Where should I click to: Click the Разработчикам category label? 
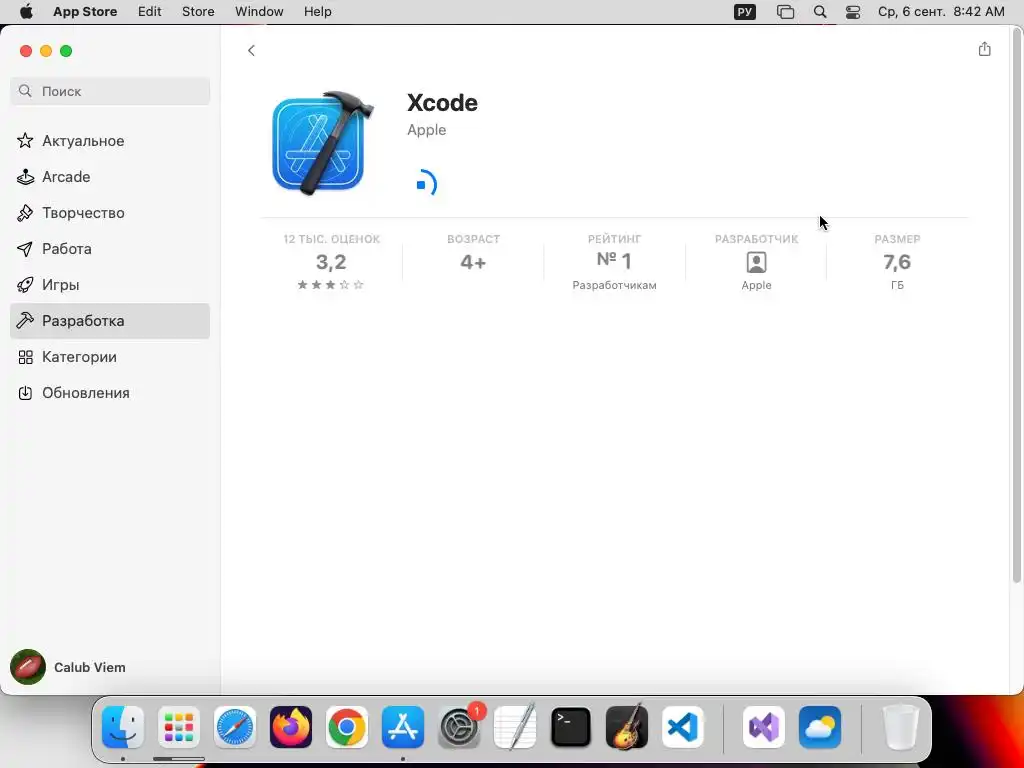[614, 285]
